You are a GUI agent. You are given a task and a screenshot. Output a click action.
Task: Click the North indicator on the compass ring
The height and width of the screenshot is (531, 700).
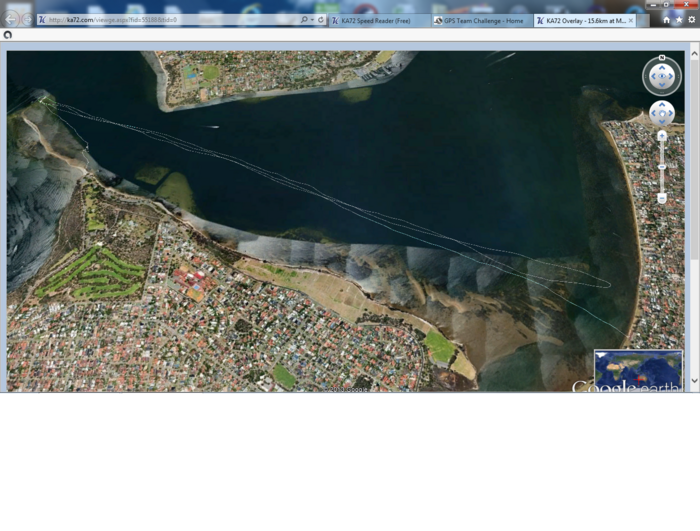(x=662, y=58)
